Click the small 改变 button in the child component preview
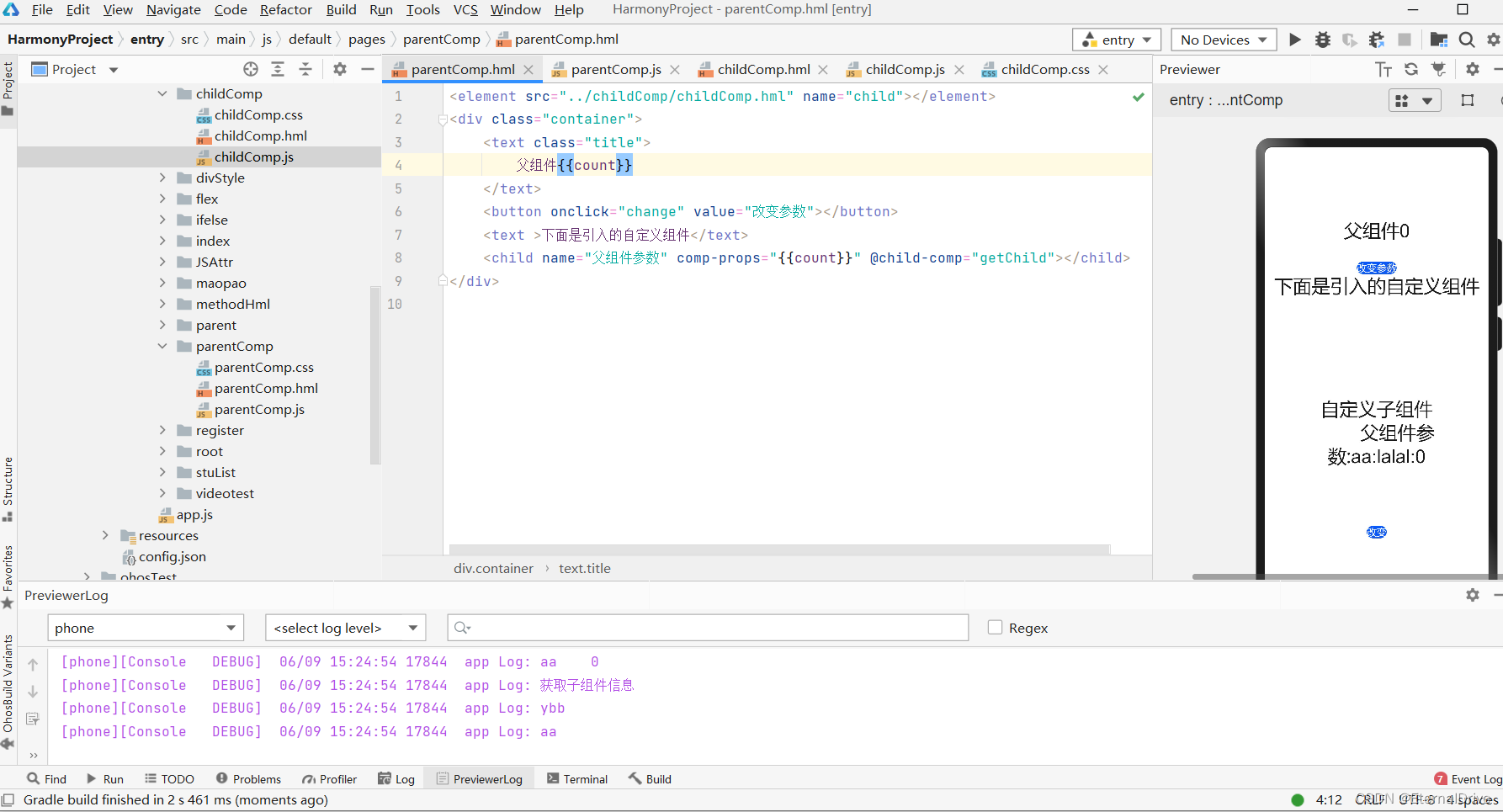 [x=1377, y=532]
